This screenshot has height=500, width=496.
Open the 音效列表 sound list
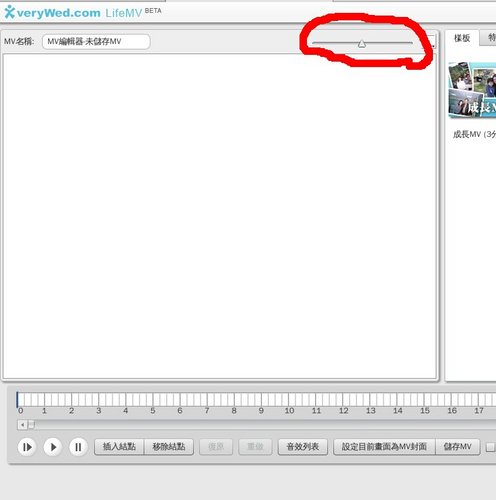(x=303, y=447)
